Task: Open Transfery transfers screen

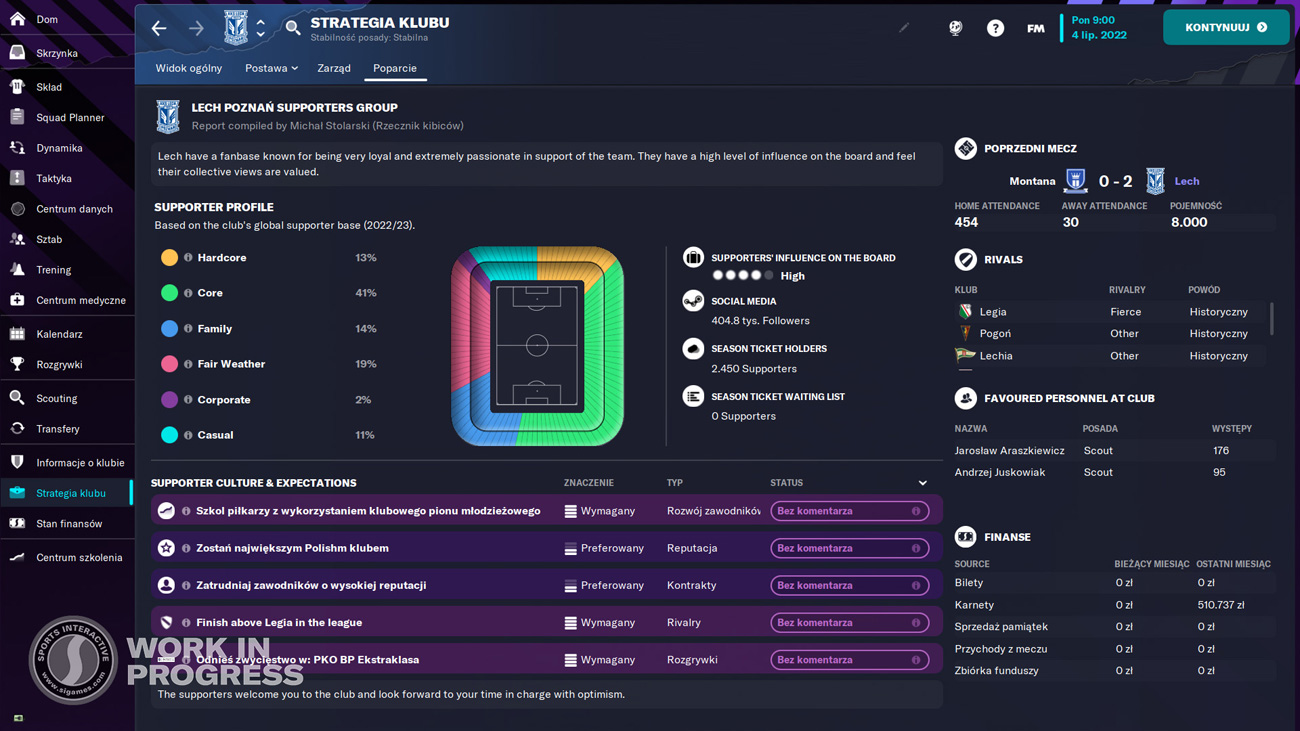Action: 58,429
